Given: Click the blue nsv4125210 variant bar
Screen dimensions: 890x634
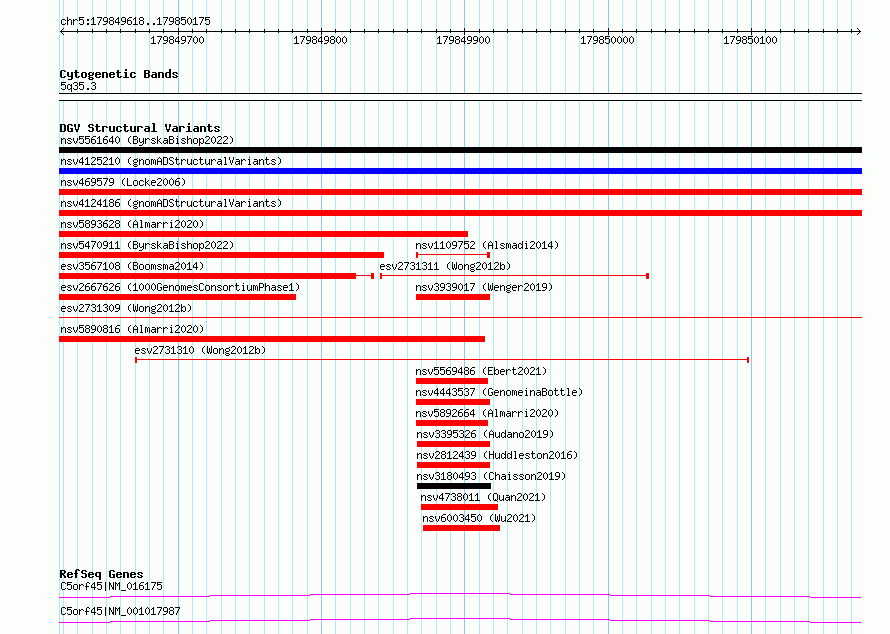Looking at the screenshot, I should point(460,171).
